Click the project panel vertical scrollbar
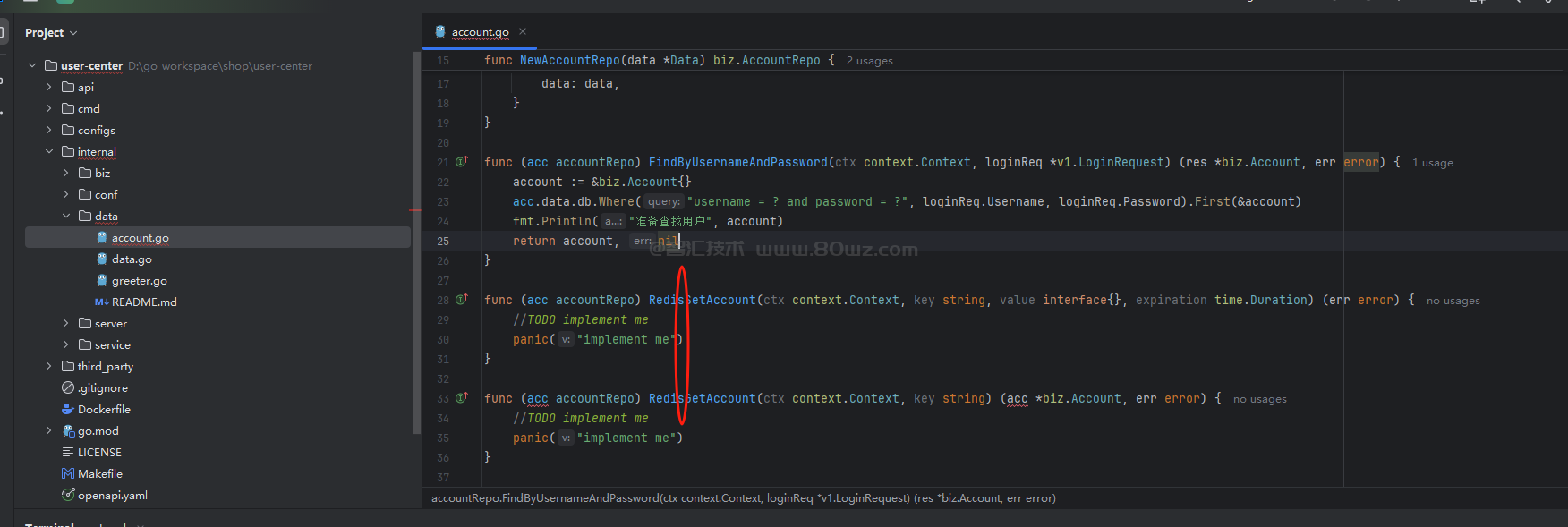Image resolution: width=1568 pixels, height=527 pixels. tap(416, 242)
